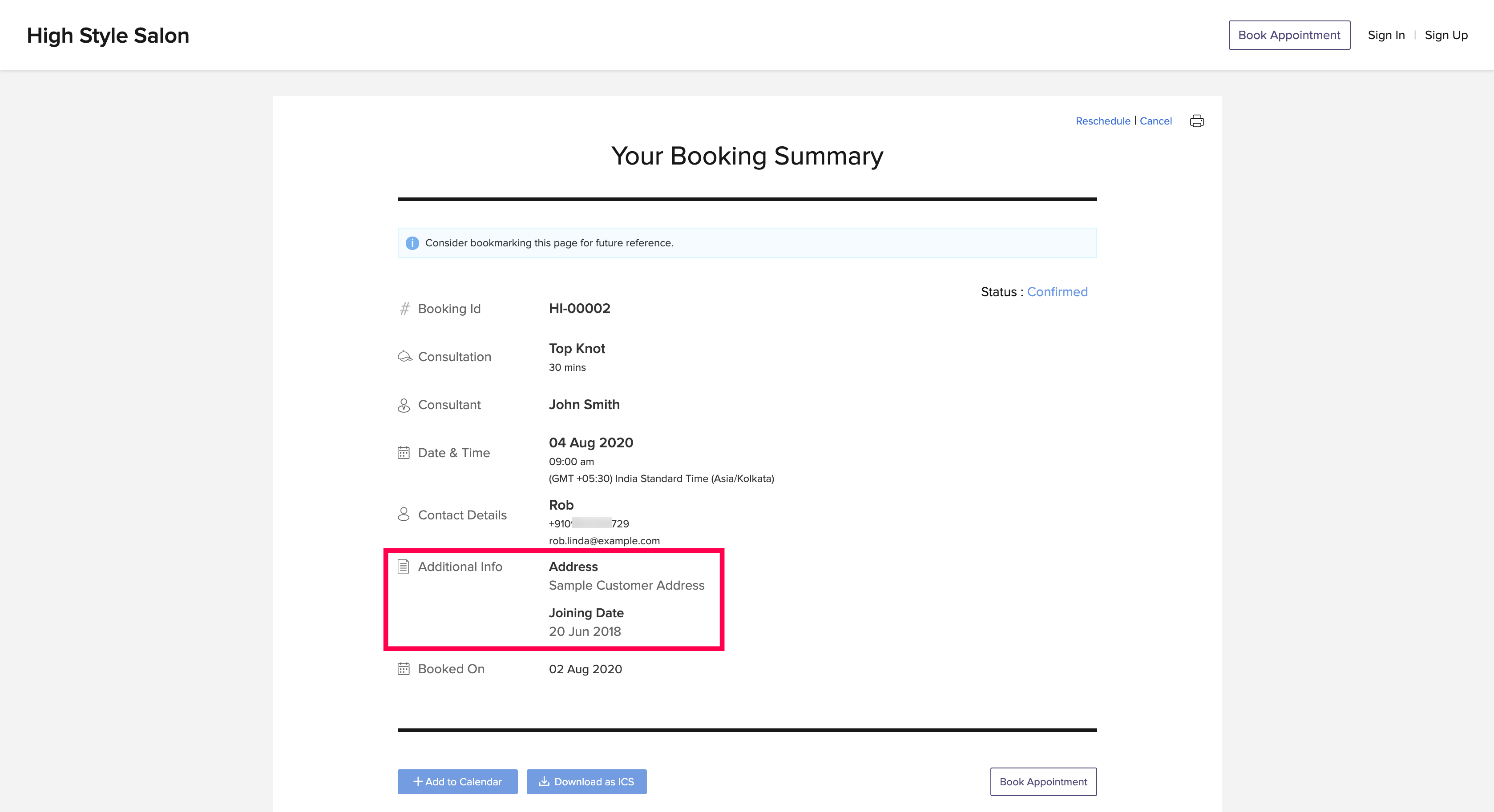Add booking to calendar

point(457,781)
